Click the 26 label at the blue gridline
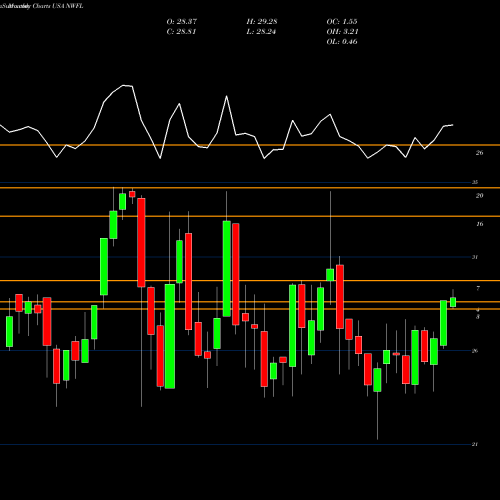This screenshot has height=500, width=500. (x=475, y=351)
